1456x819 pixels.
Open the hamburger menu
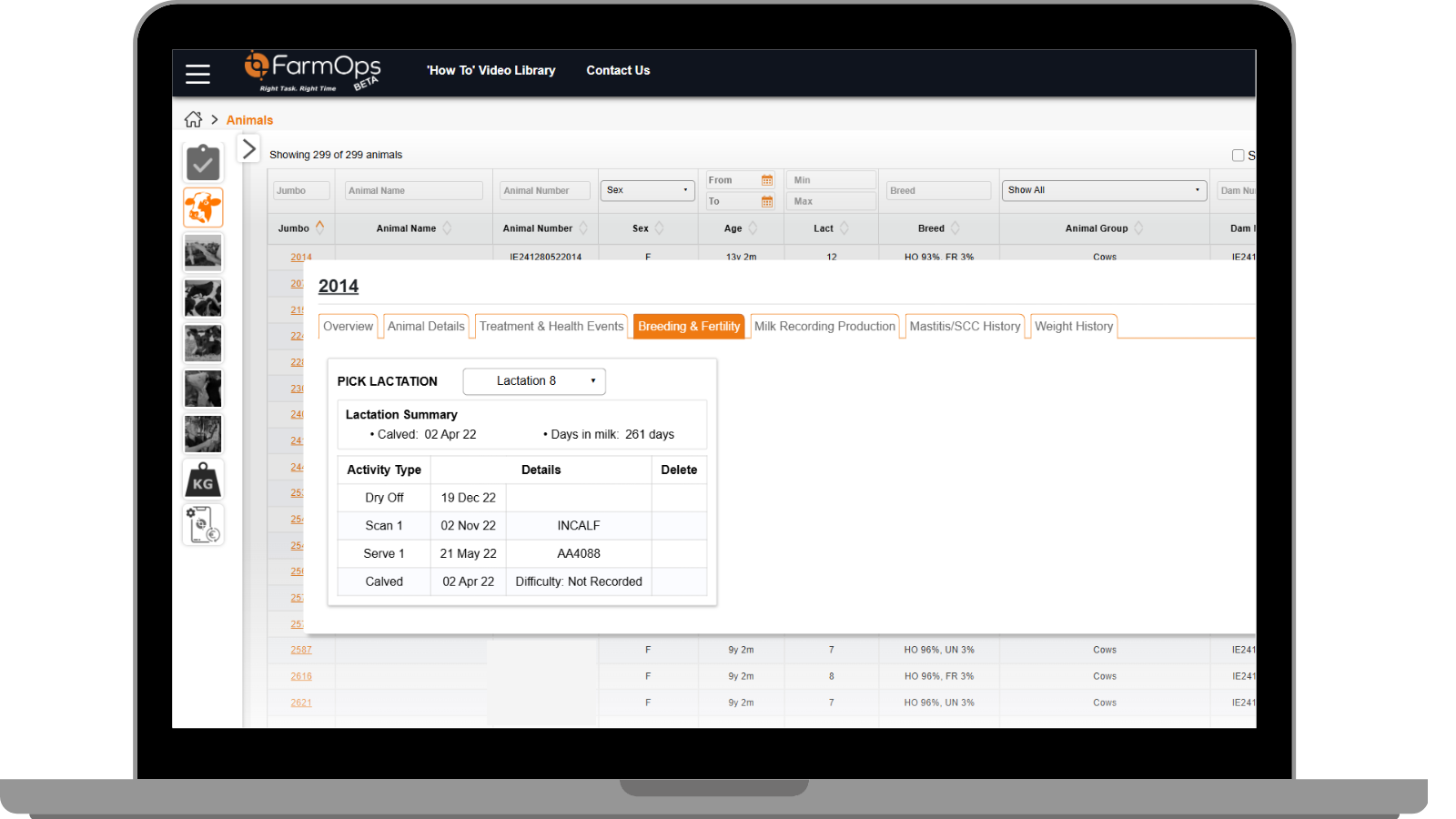click(x=197, y=74)
